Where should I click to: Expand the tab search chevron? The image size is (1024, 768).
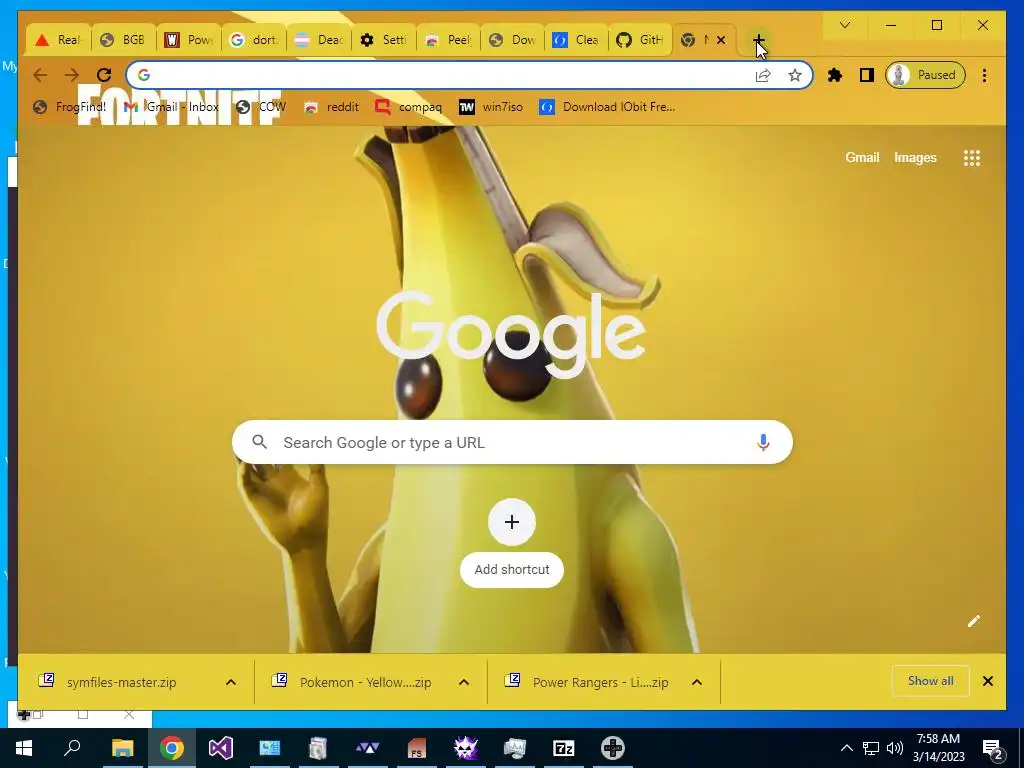[844, 25]
